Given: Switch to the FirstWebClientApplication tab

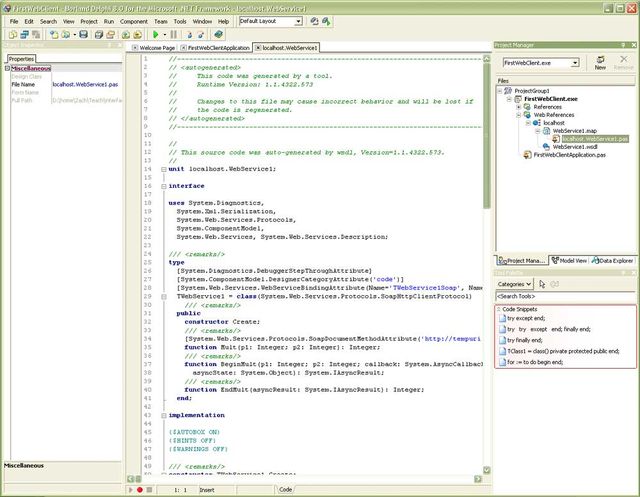Looking at the screenshot, I should coord(215,48).
